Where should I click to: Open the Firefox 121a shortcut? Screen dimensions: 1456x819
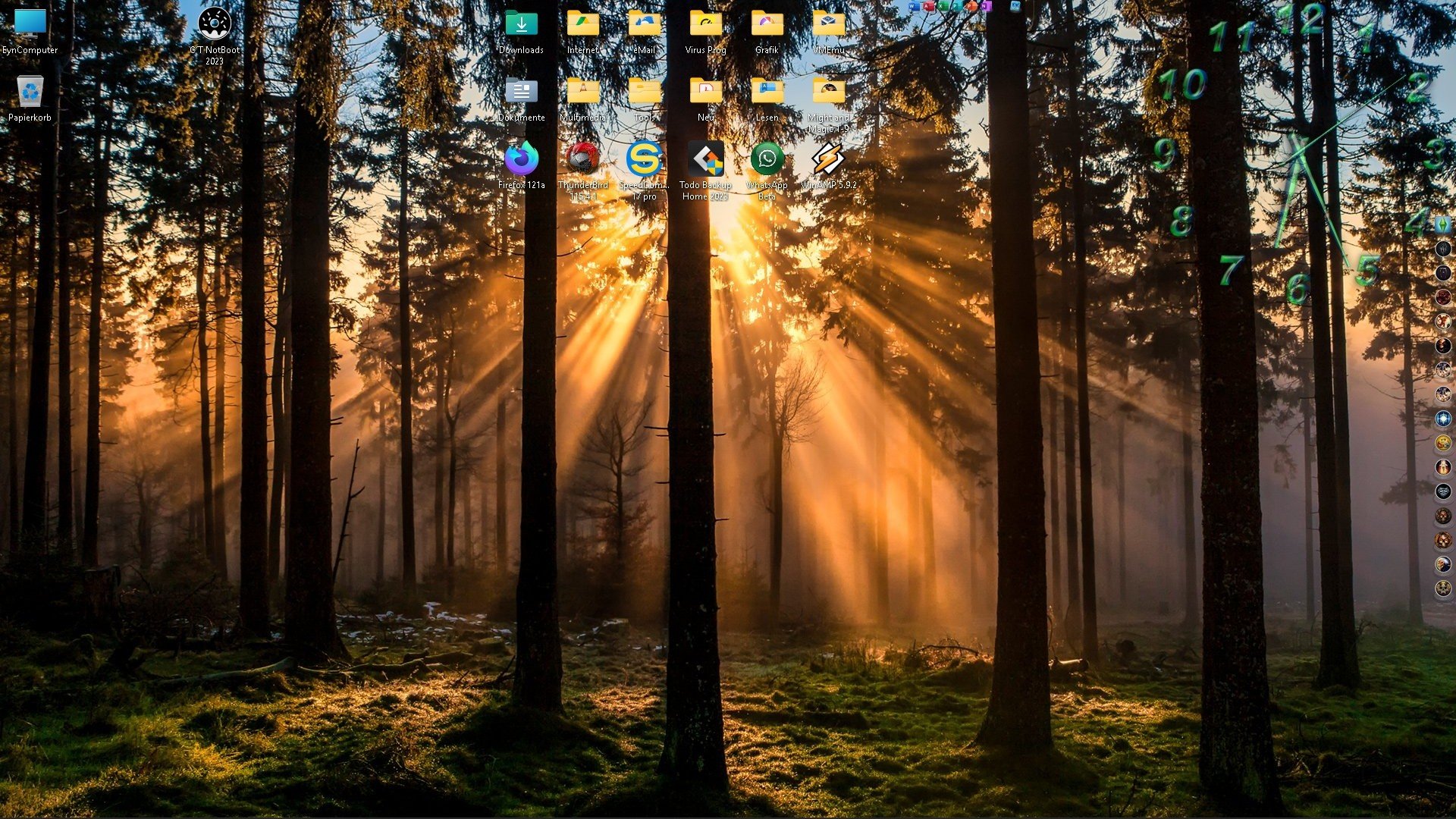(x=521, y=160)
